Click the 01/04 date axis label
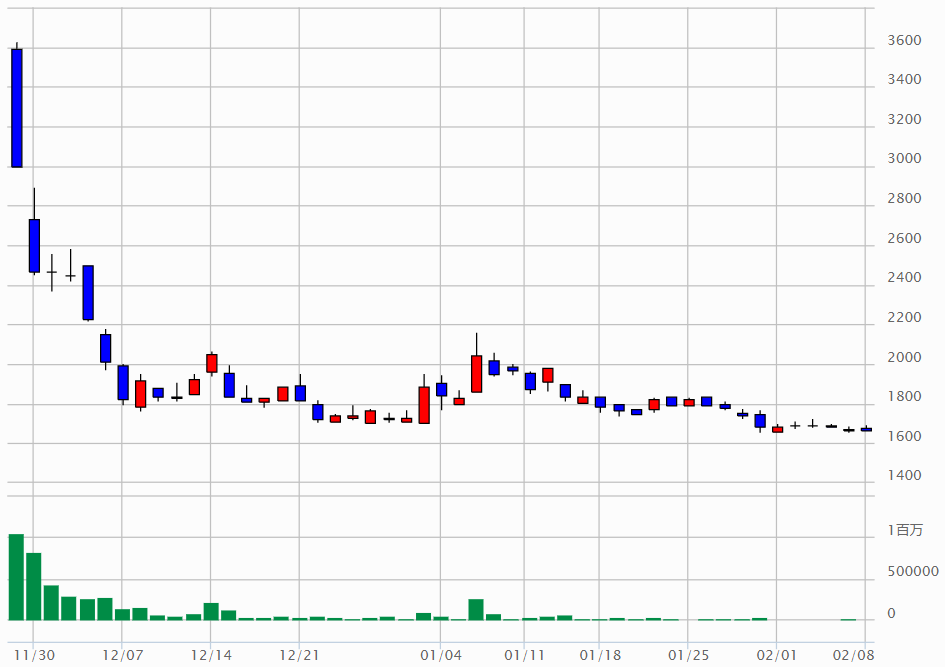945x667 pixels. [441, 655]
